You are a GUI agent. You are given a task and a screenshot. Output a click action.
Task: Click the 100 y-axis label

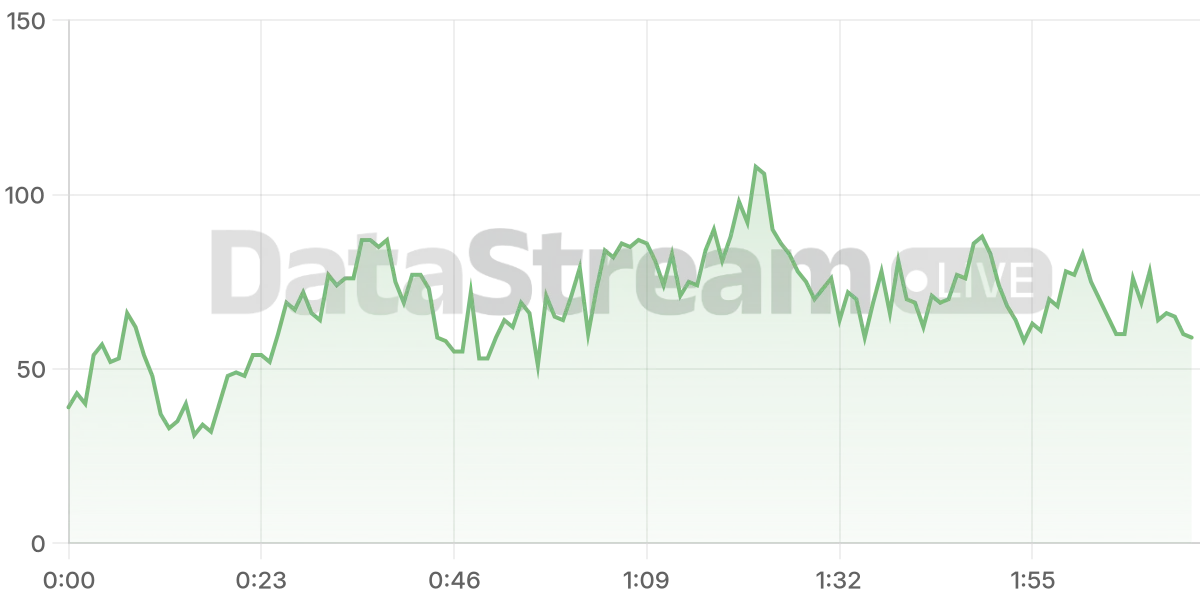25,195
